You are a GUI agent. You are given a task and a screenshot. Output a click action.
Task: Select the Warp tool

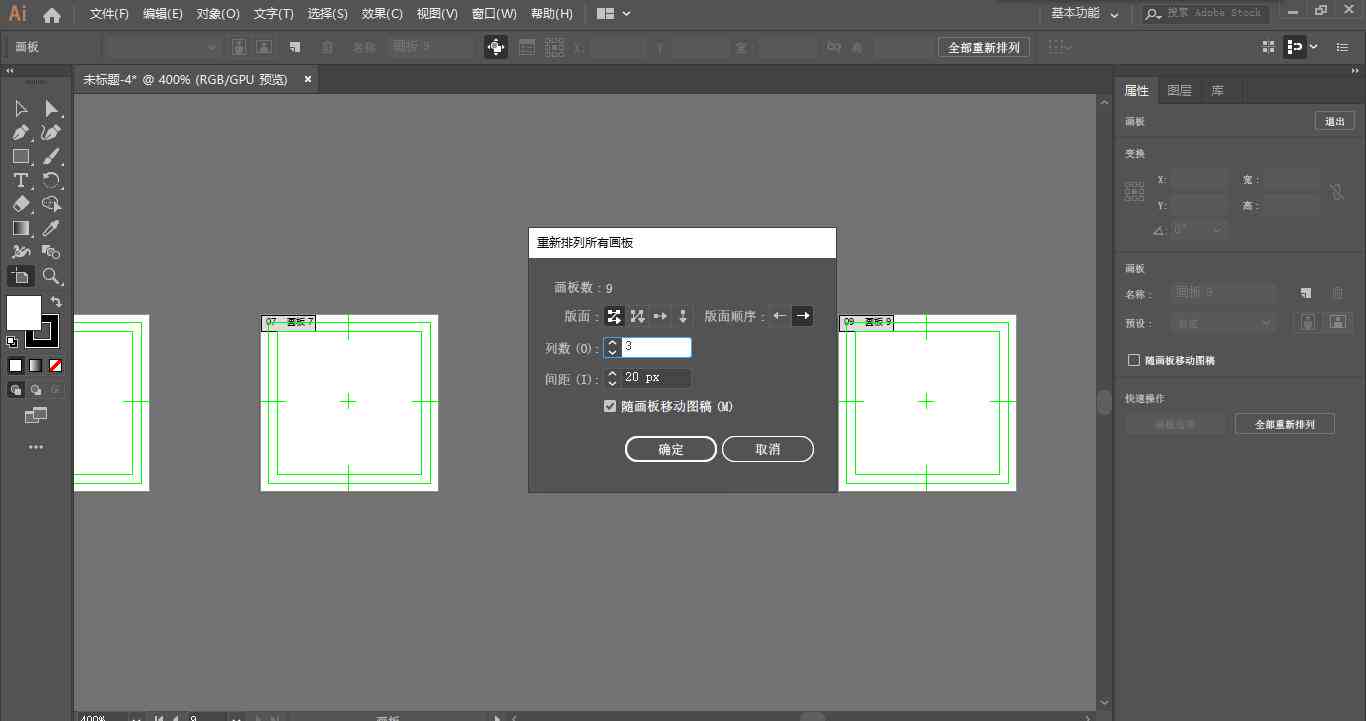pos(21,252)
